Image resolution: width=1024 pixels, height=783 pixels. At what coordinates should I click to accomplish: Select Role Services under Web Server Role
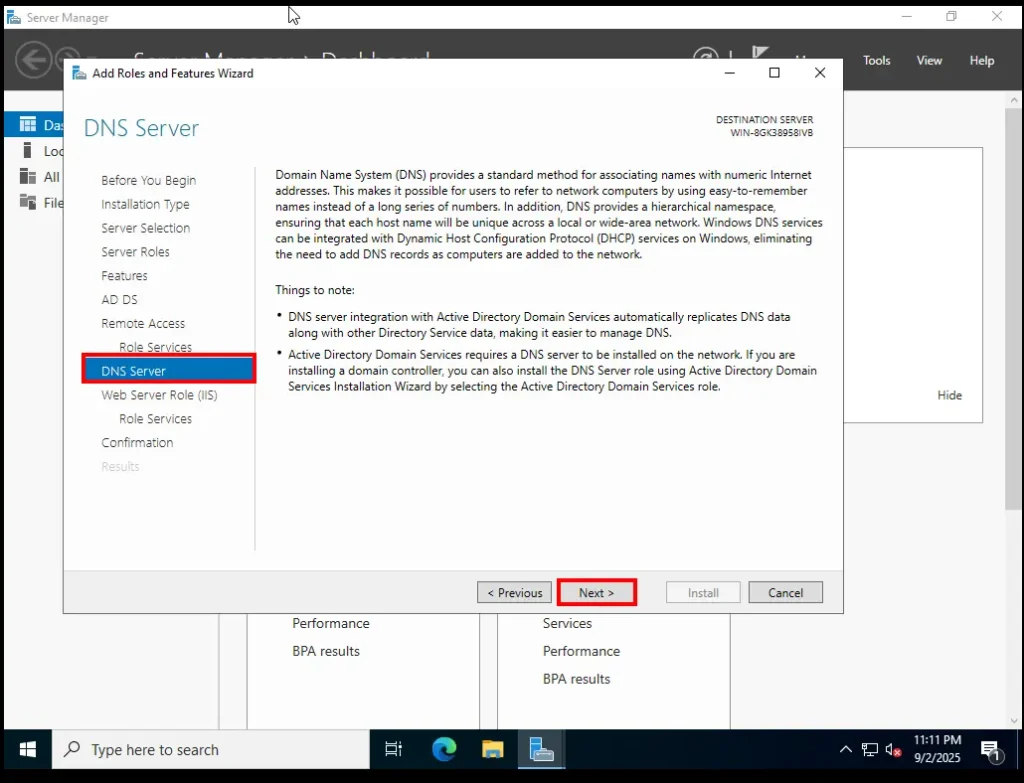point(155,419)
